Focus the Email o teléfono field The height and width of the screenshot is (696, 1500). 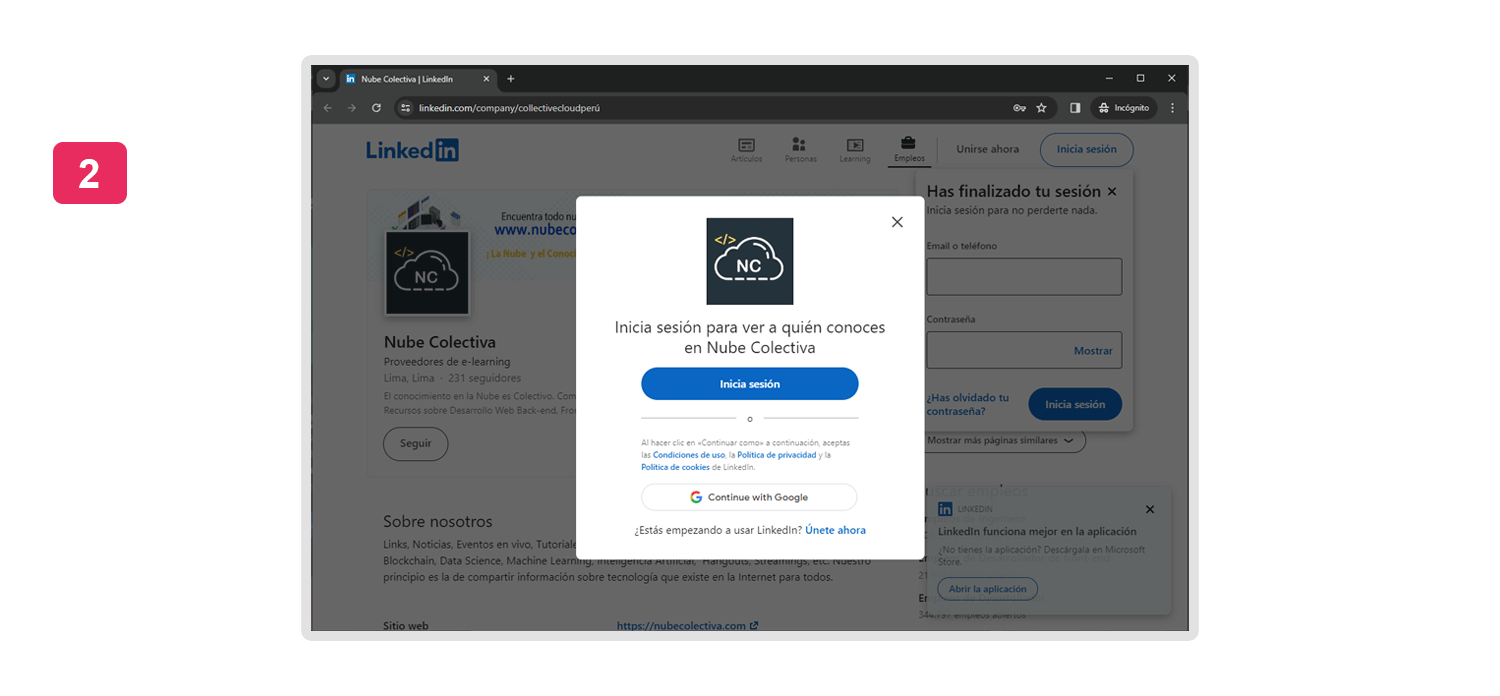(1024, 276)
